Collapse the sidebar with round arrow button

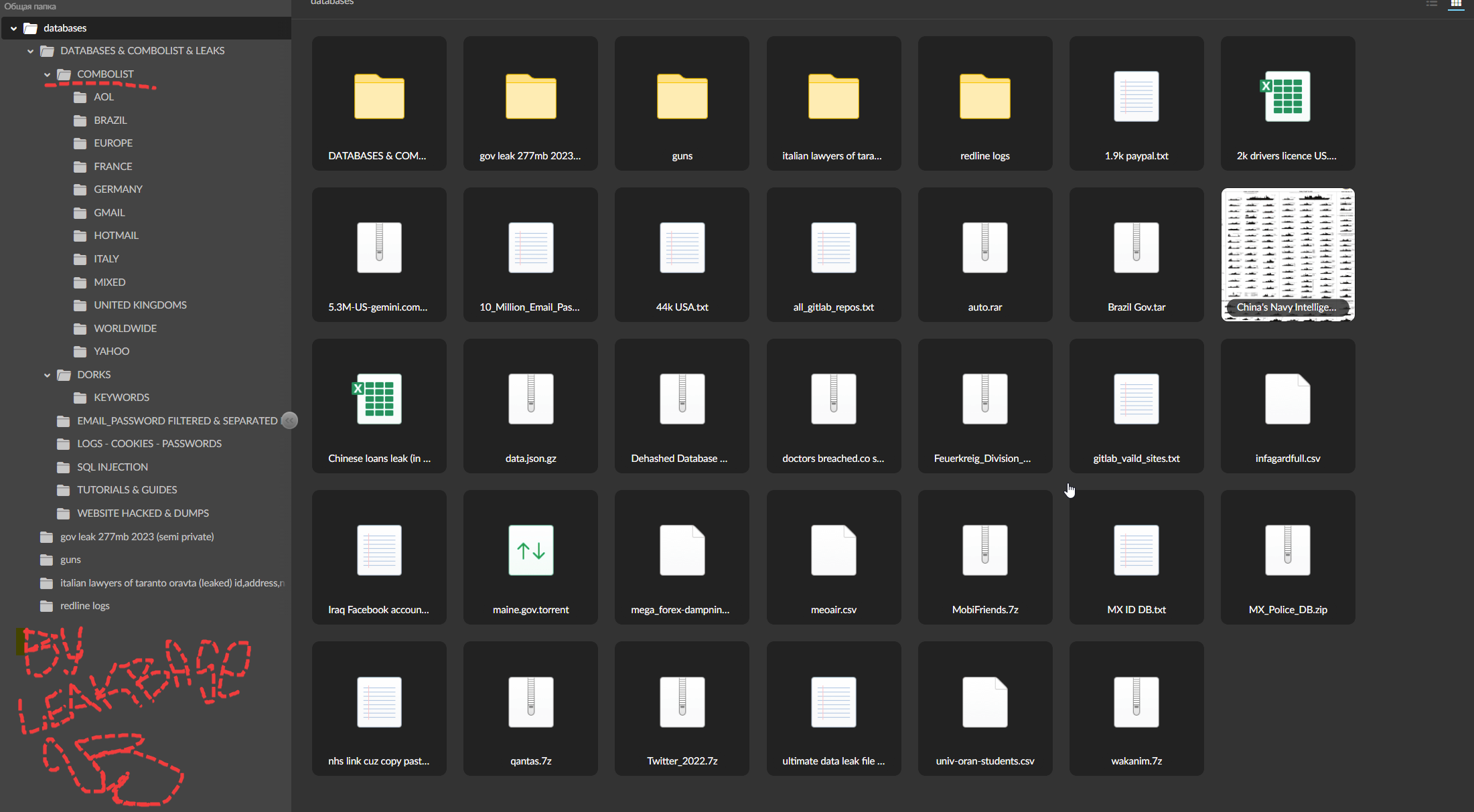[289, 420]
